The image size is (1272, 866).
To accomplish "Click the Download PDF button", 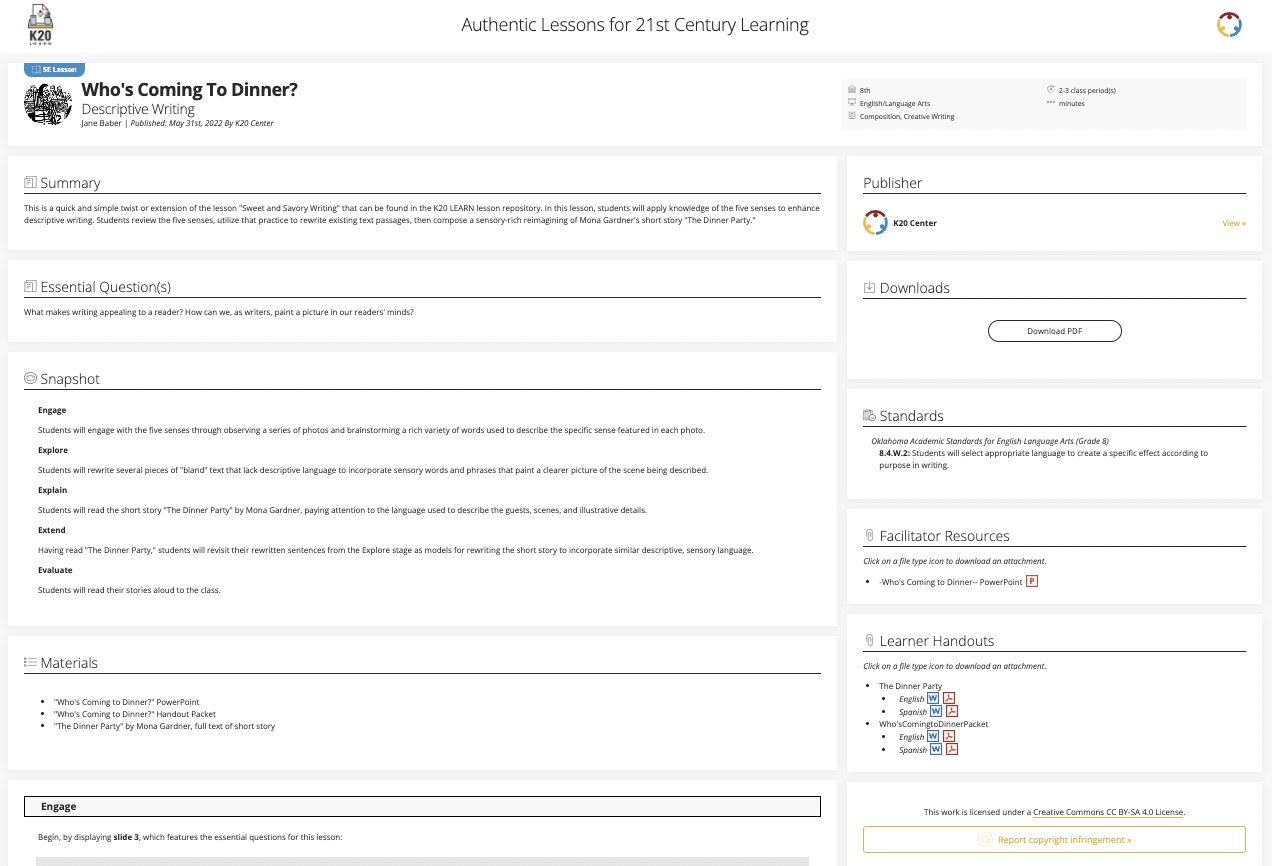I will pyautogui.click(x=1054, y=331).
